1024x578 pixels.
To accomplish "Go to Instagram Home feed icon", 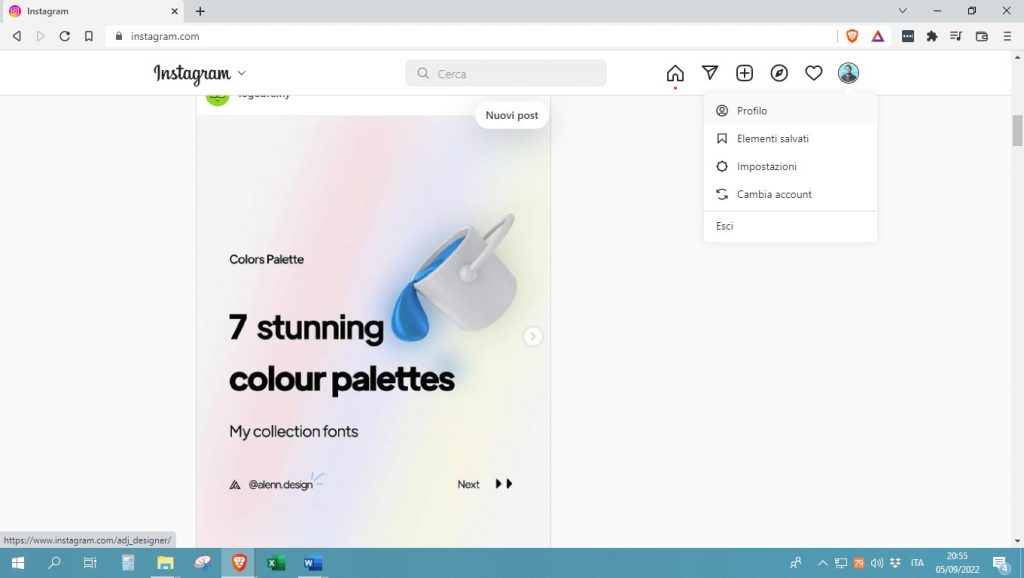I will 675,73.
